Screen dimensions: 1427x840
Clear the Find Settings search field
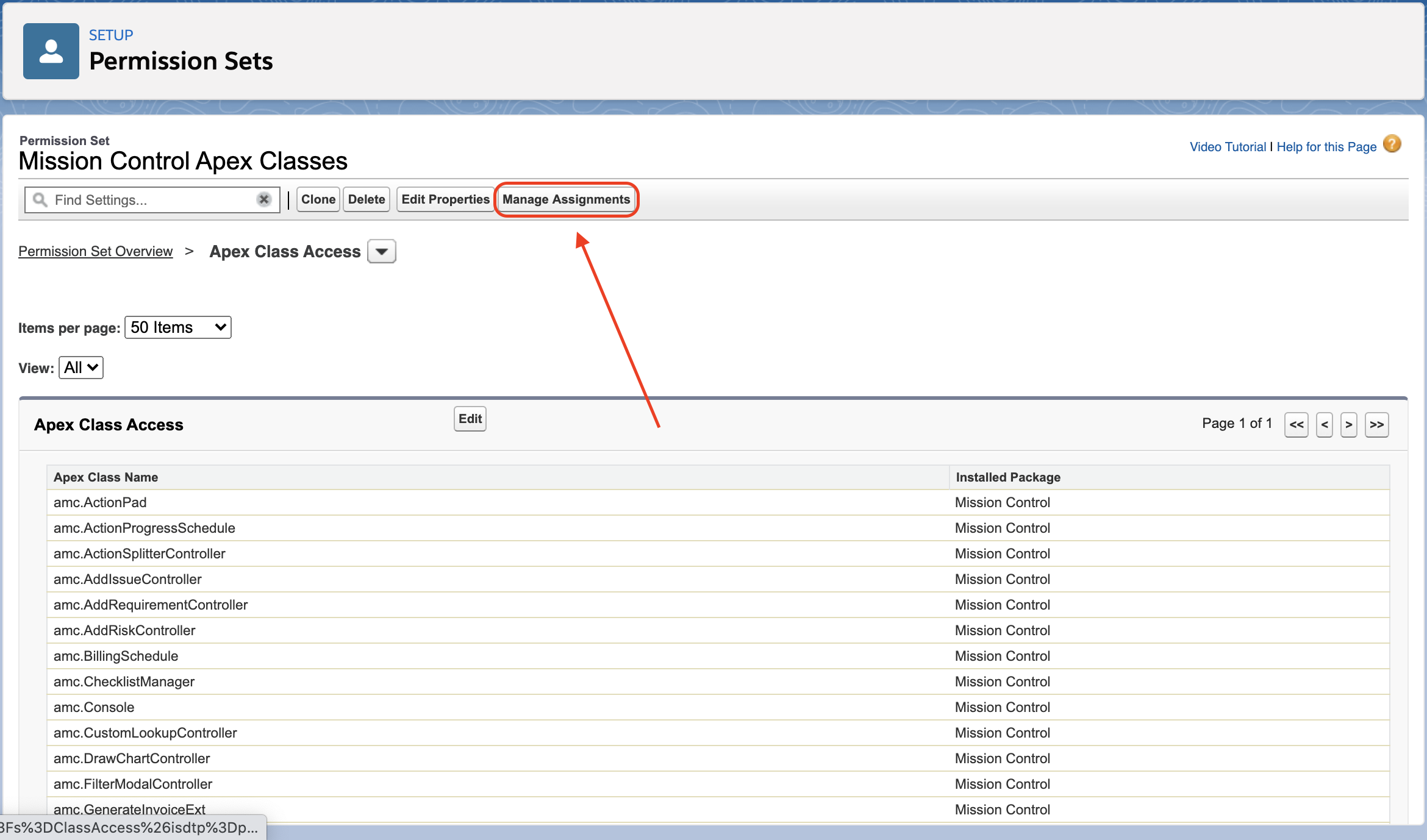(x=264, y=199)
